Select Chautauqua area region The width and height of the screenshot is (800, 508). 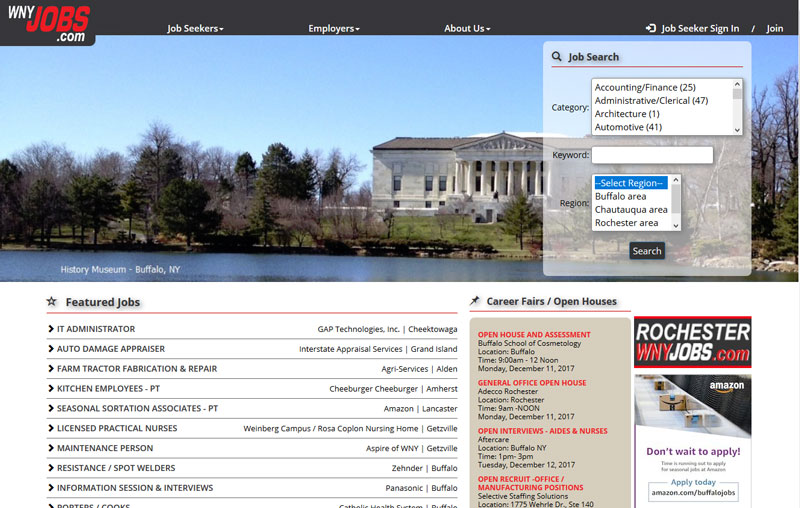coord(631,210)
